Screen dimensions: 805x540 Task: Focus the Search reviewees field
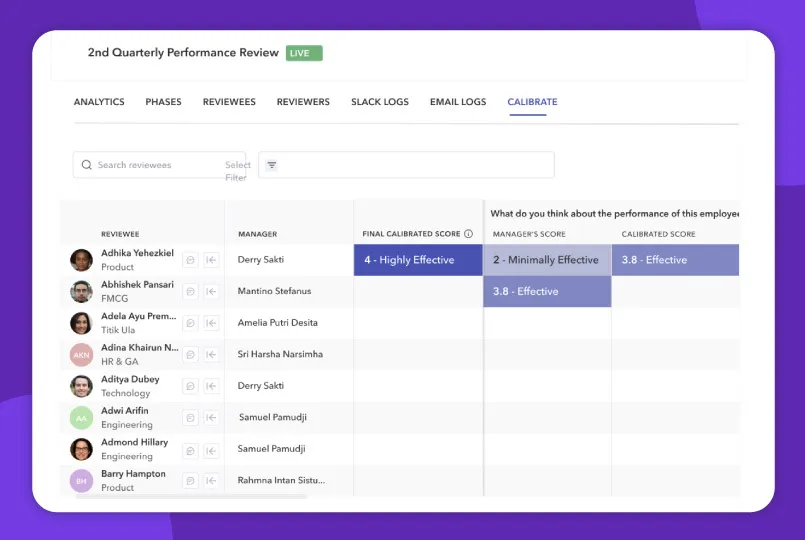159,165
